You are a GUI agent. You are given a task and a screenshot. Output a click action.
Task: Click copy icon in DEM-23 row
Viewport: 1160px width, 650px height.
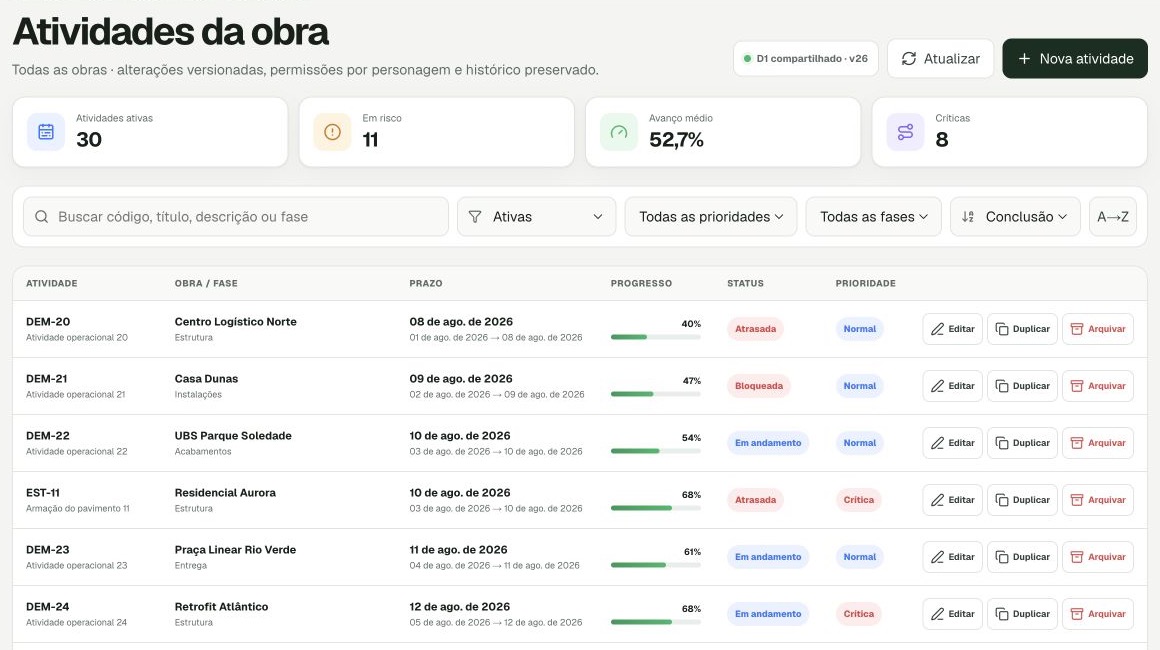coord(1002,557)
